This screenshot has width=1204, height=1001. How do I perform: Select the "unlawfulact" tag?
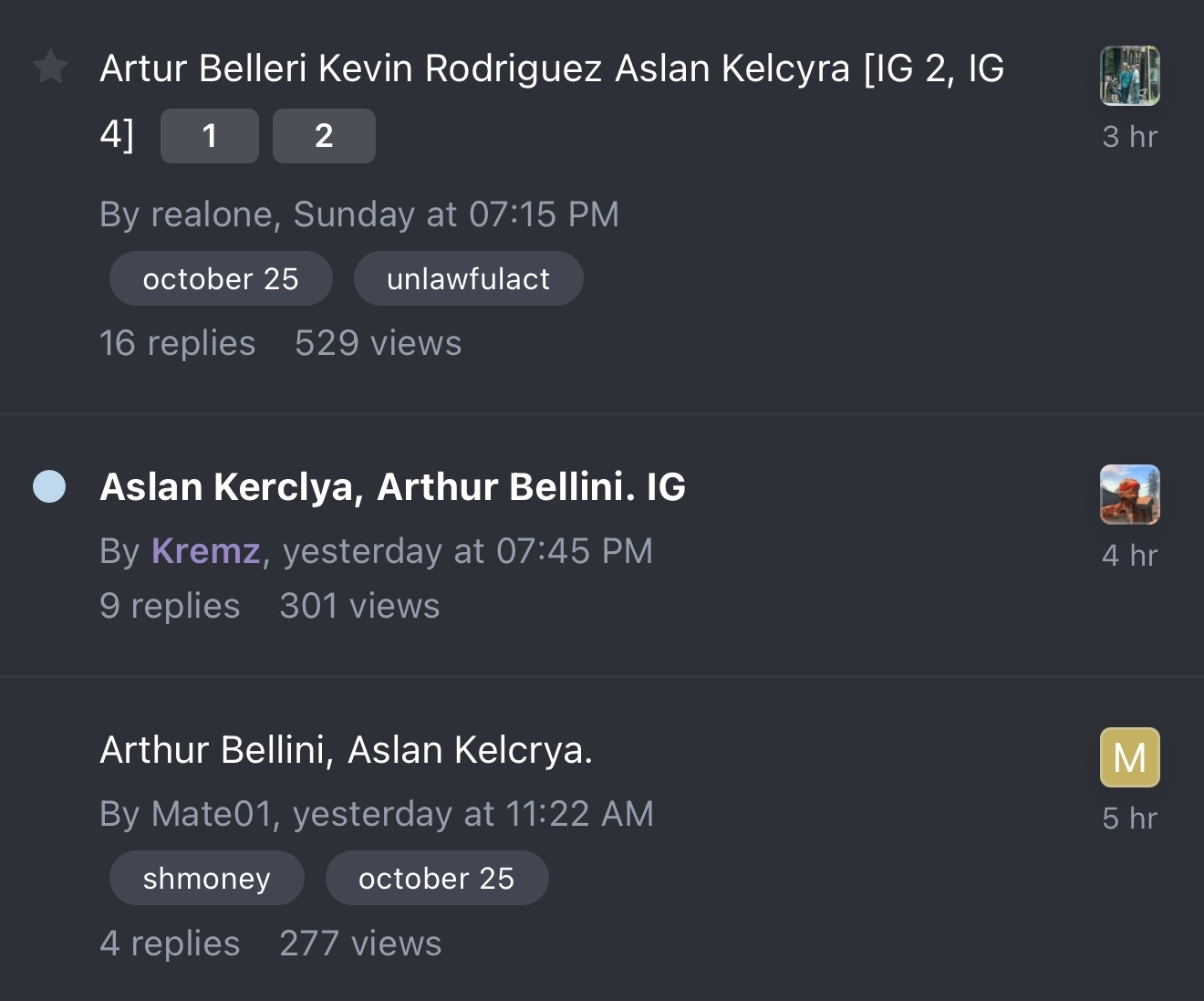[x=468, y=278]
